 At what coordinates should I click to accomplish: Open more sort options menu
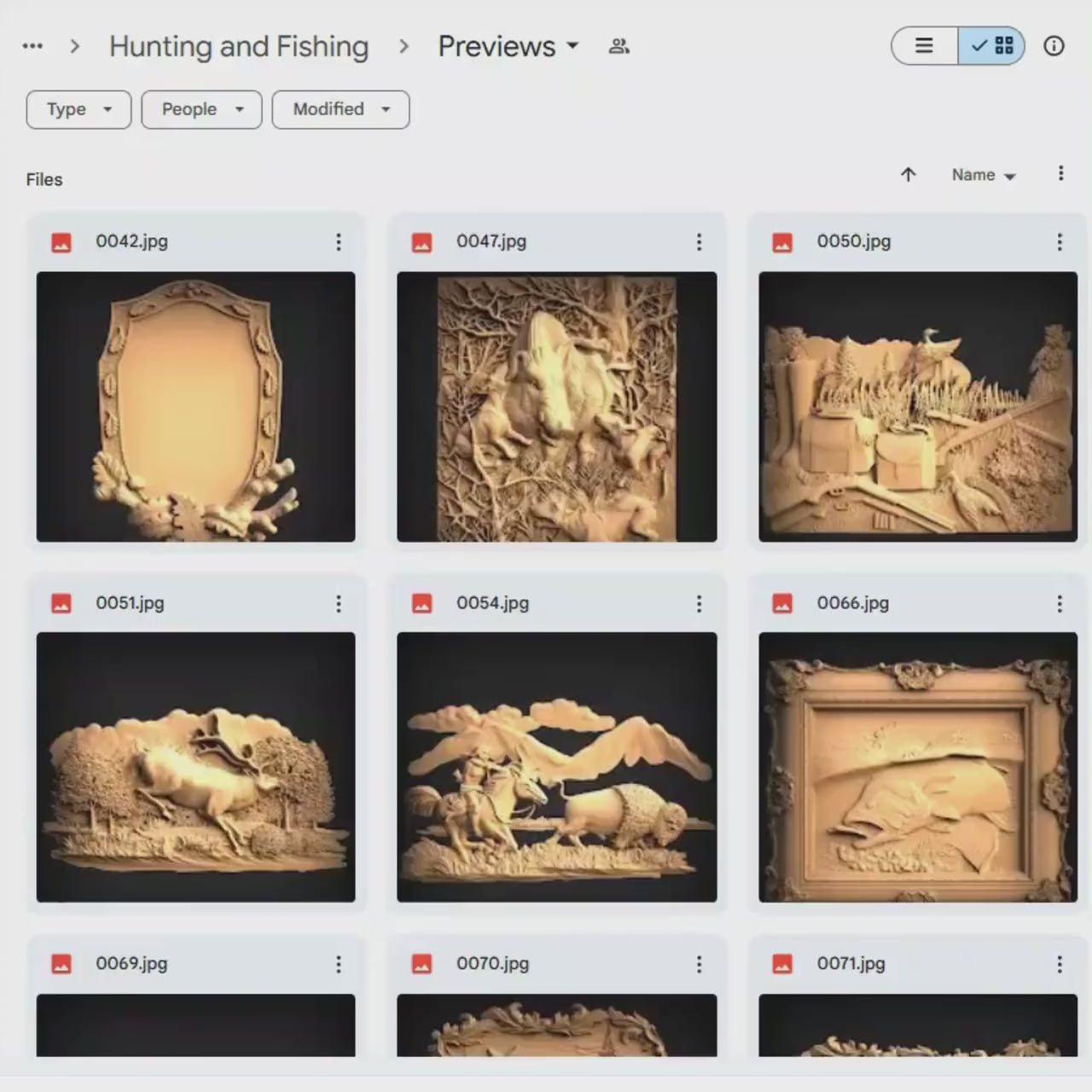1060,174
